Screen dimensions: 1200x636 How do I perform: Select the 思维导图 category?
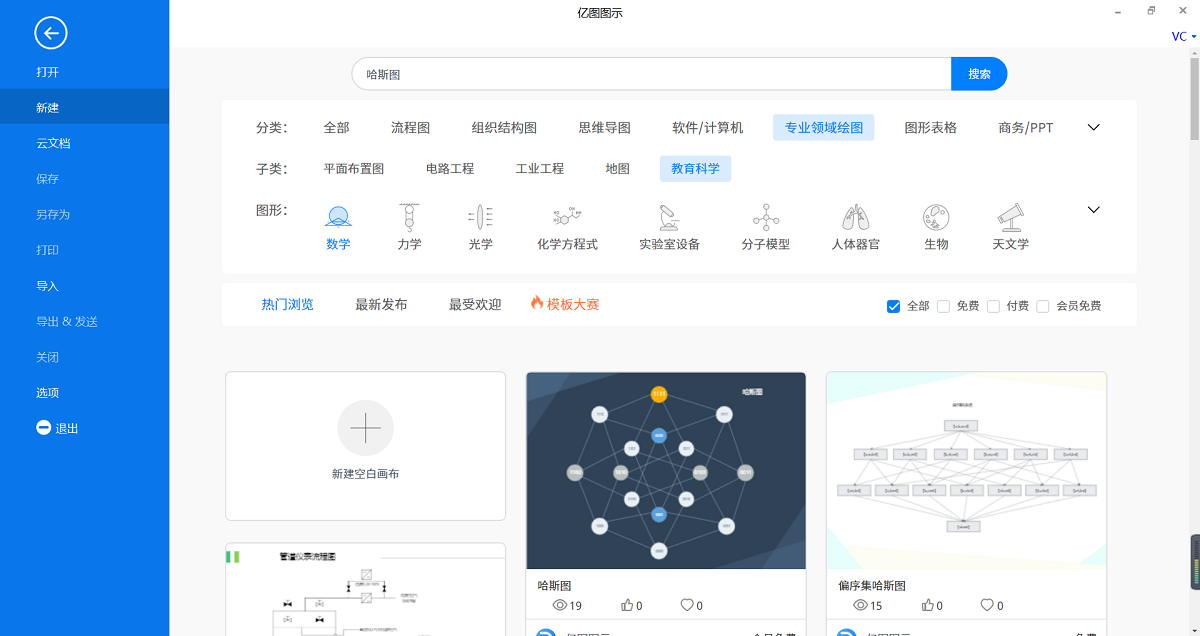click(x=604, y=127)
